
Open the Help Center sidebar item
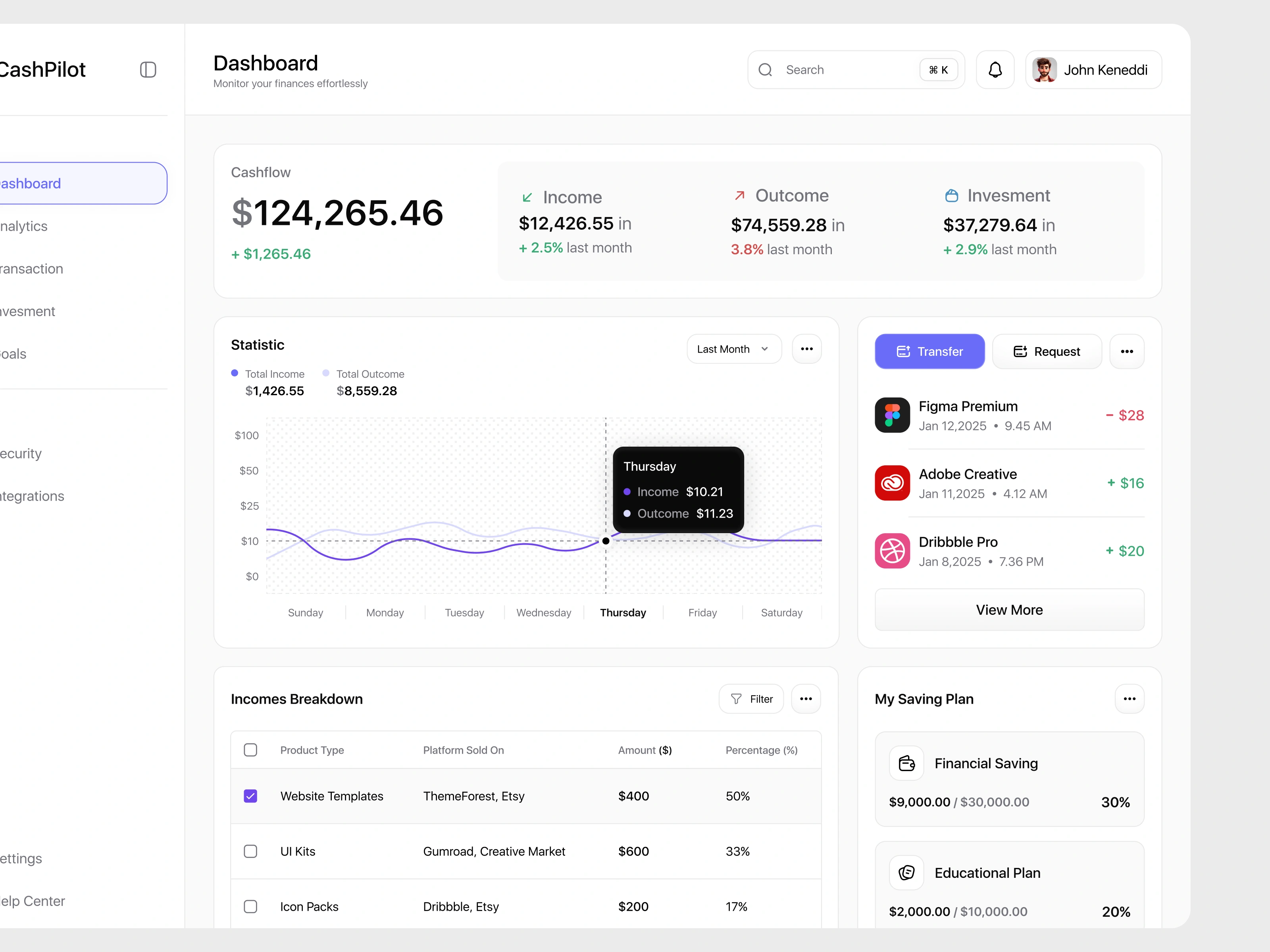(33, 901)
